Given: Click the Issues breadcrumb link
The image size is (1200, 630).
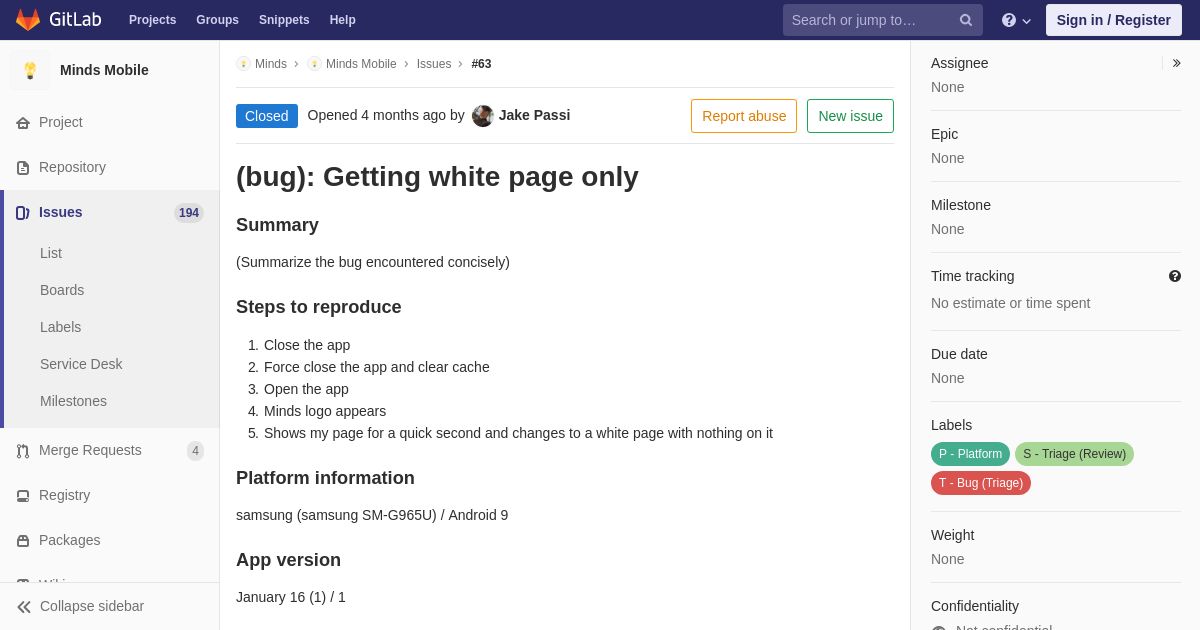Looking at the screenshot, I should (x=434, y=64).
